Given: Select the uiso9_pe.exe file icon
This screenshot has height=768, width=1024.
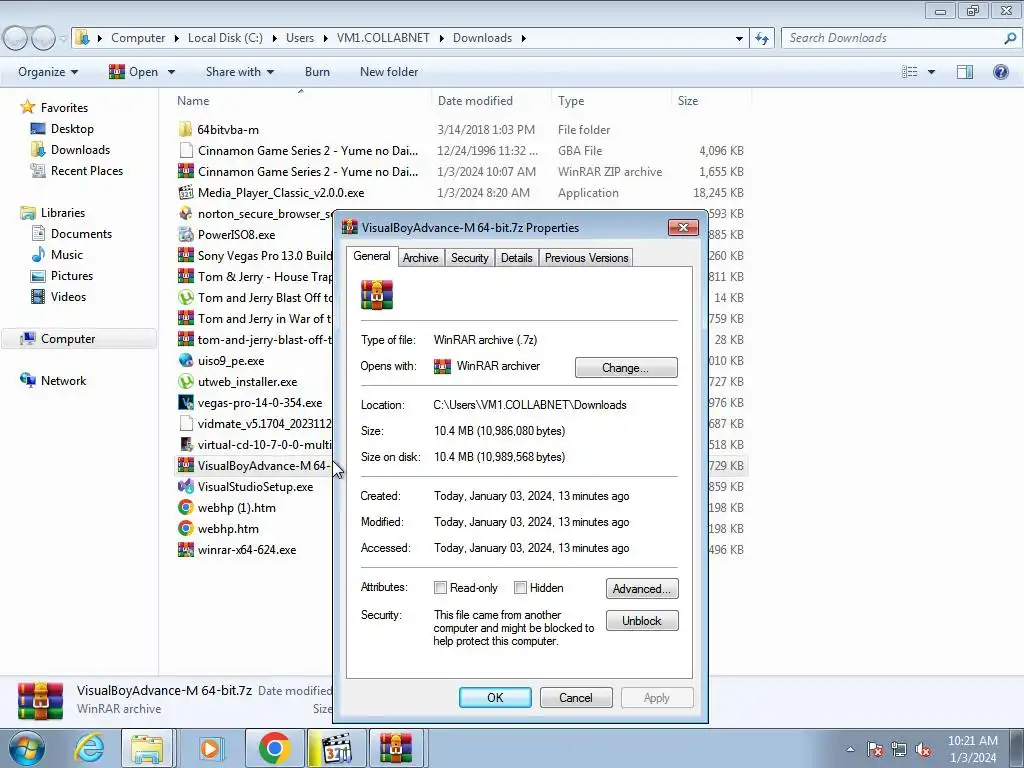Looking at the screenshot, I should coord(185,360).
